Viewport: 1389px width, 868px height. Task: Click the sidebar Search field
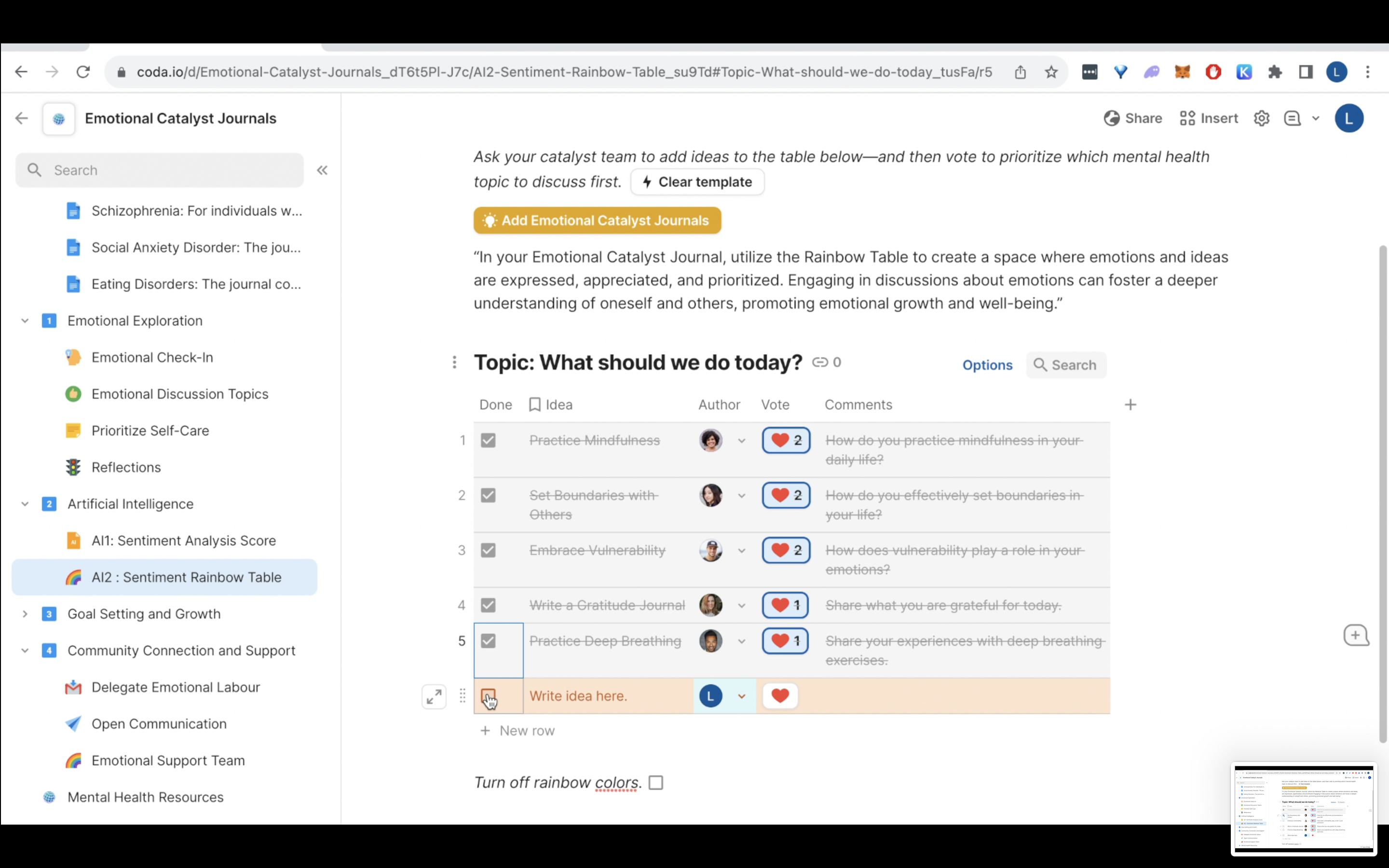159,170
